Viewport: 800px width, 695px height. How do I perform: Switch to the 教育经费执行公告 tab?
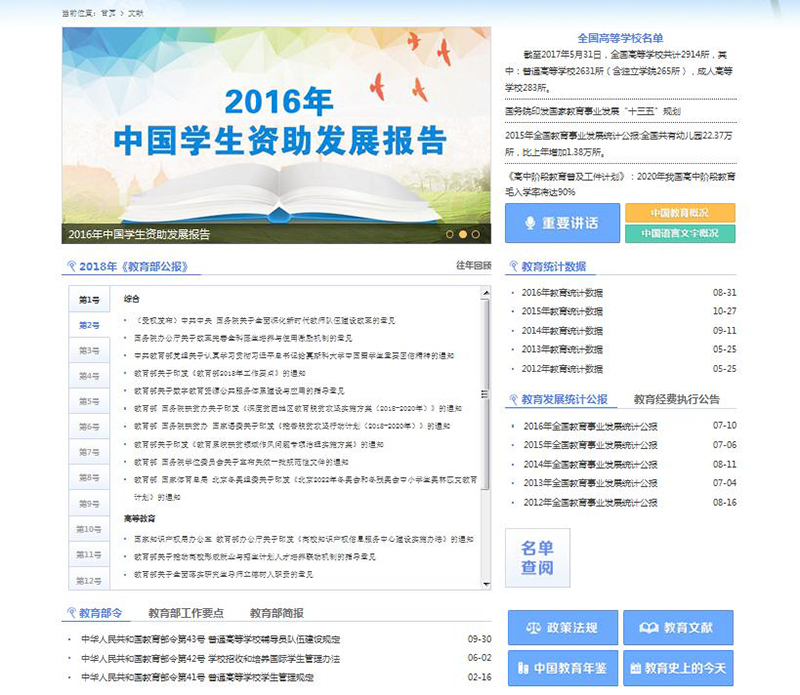676,399
